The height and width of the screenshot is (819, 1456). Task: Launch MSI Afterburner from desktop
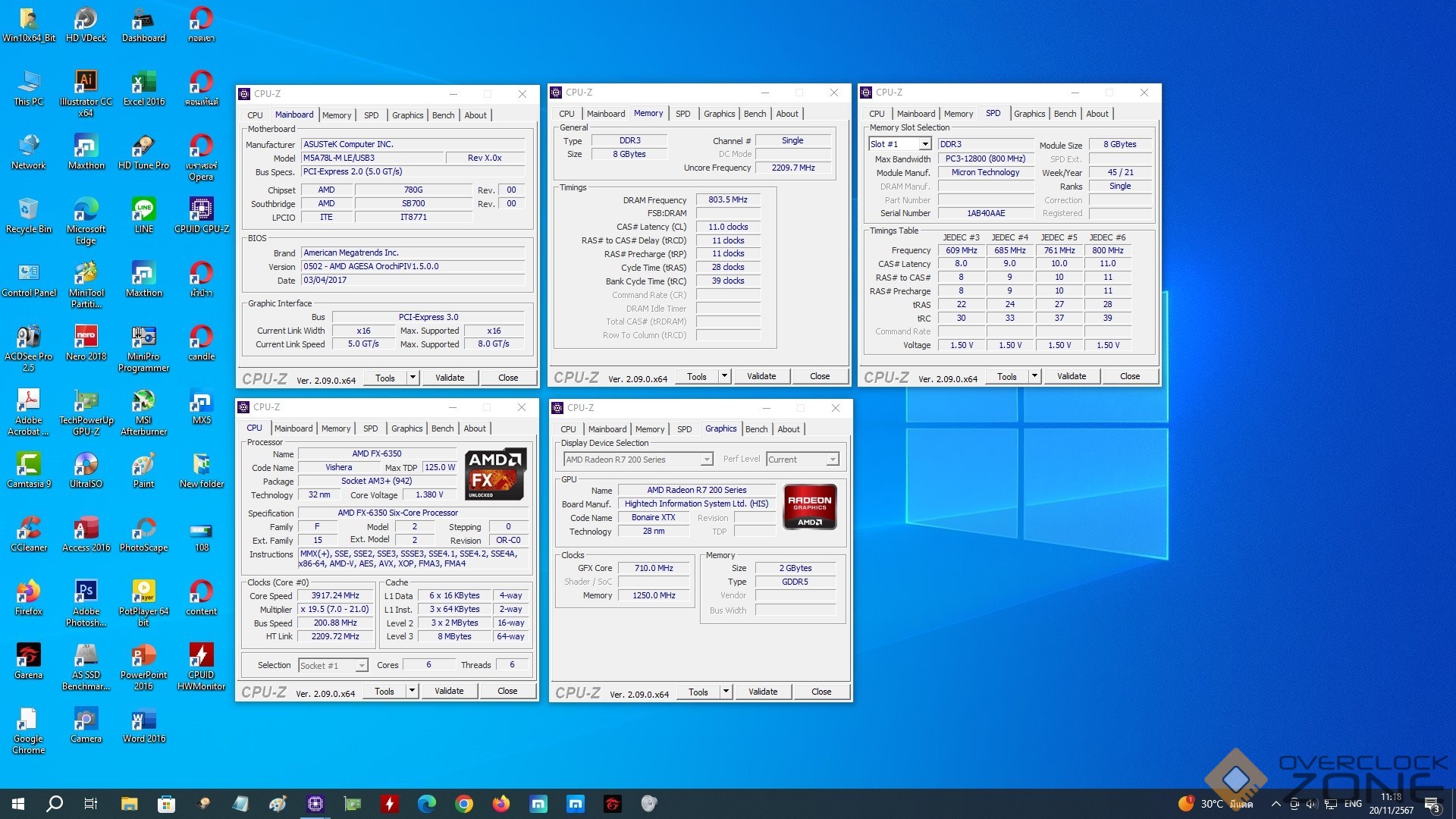tap(143, 413)
